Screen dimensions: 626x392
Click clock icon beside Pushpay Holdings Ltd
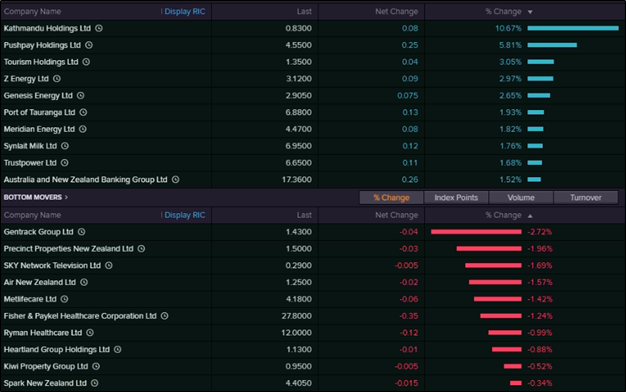click(89, 45)
